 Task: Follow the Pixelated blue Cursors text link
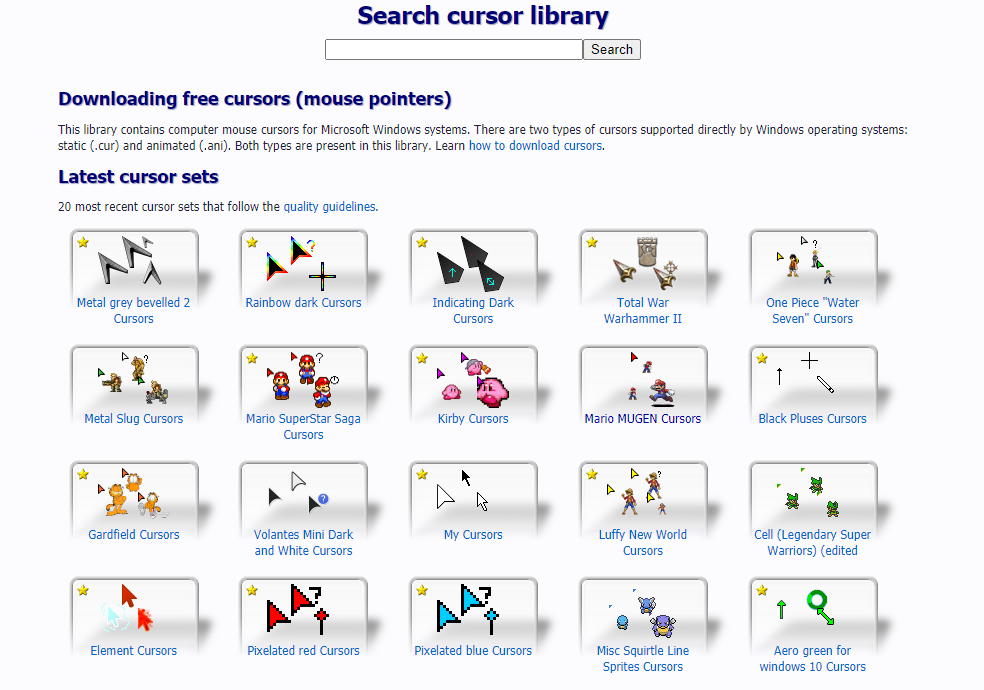pos(473,650)
